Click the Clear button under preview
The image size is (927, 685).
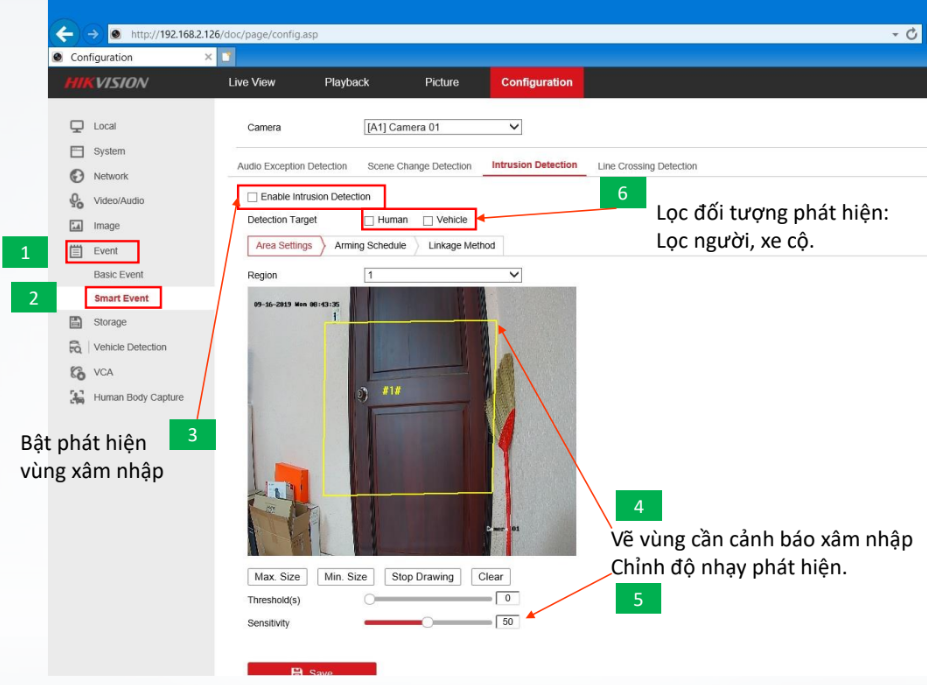[x=490, y=577]
